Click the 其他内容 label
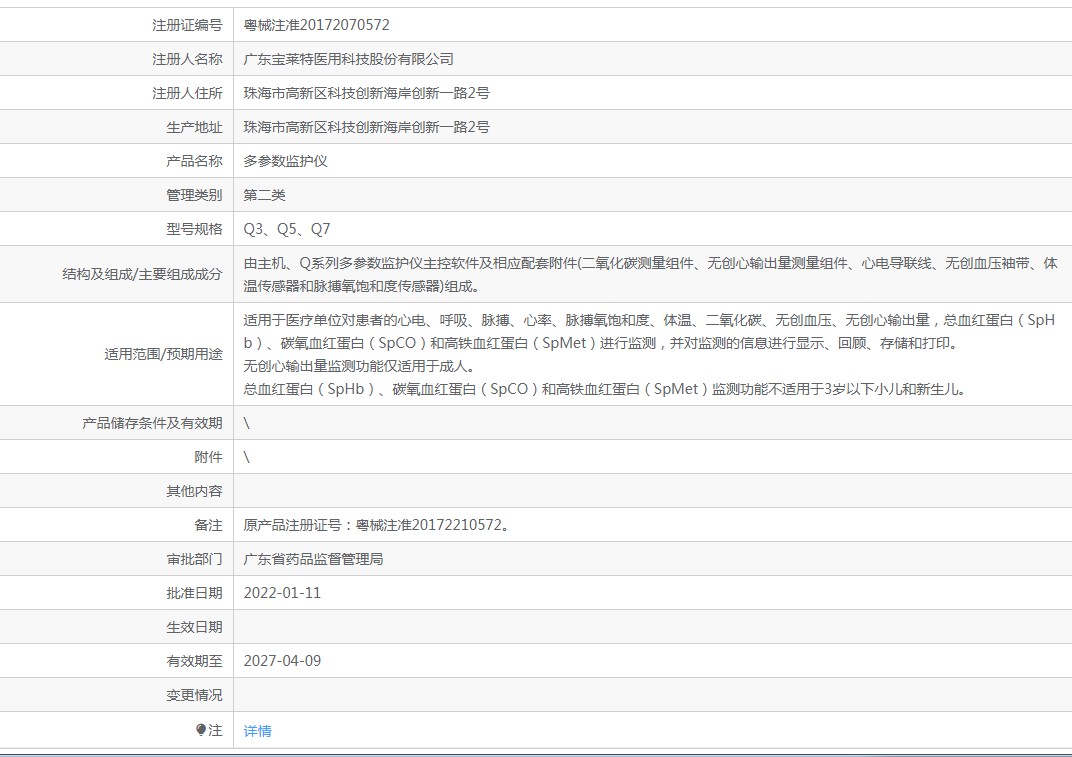1072x757 pixels. [x=194, y=492]
